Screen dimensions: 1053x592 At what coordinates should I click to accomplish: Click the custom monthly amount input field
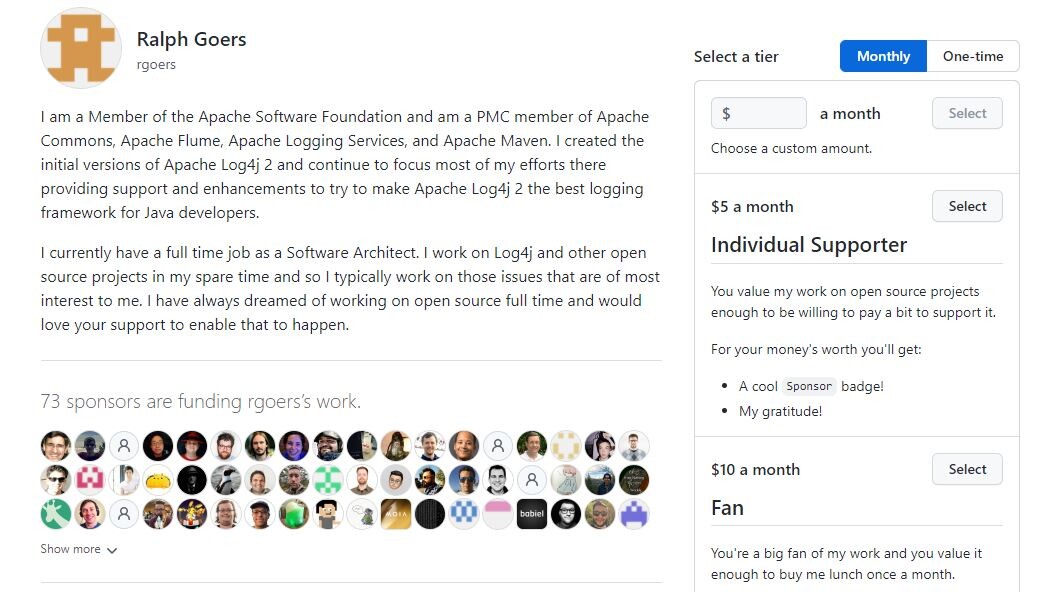click(766, 113)
